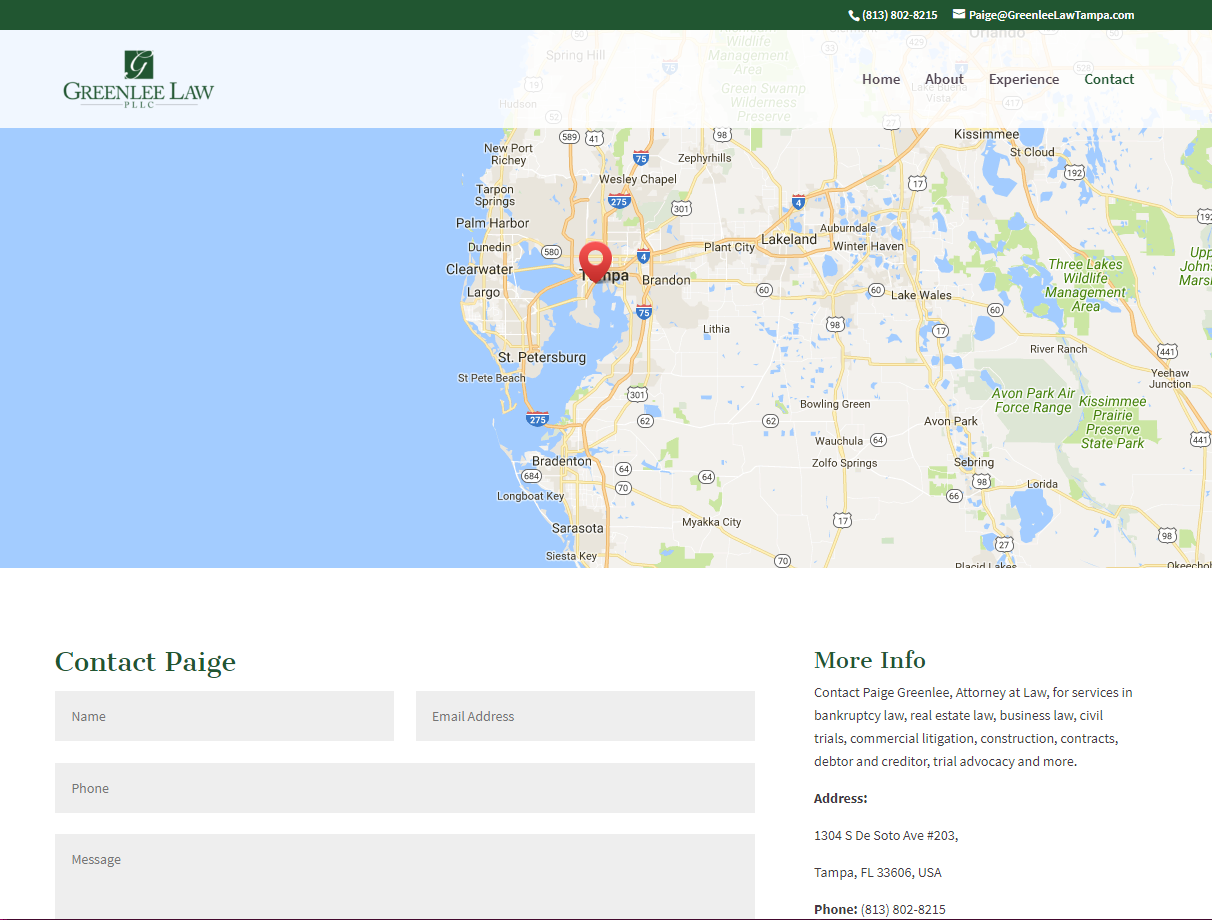The image size is (1212, 920).
Task: Select the Winter Haven map label
Action: (868, 246)
